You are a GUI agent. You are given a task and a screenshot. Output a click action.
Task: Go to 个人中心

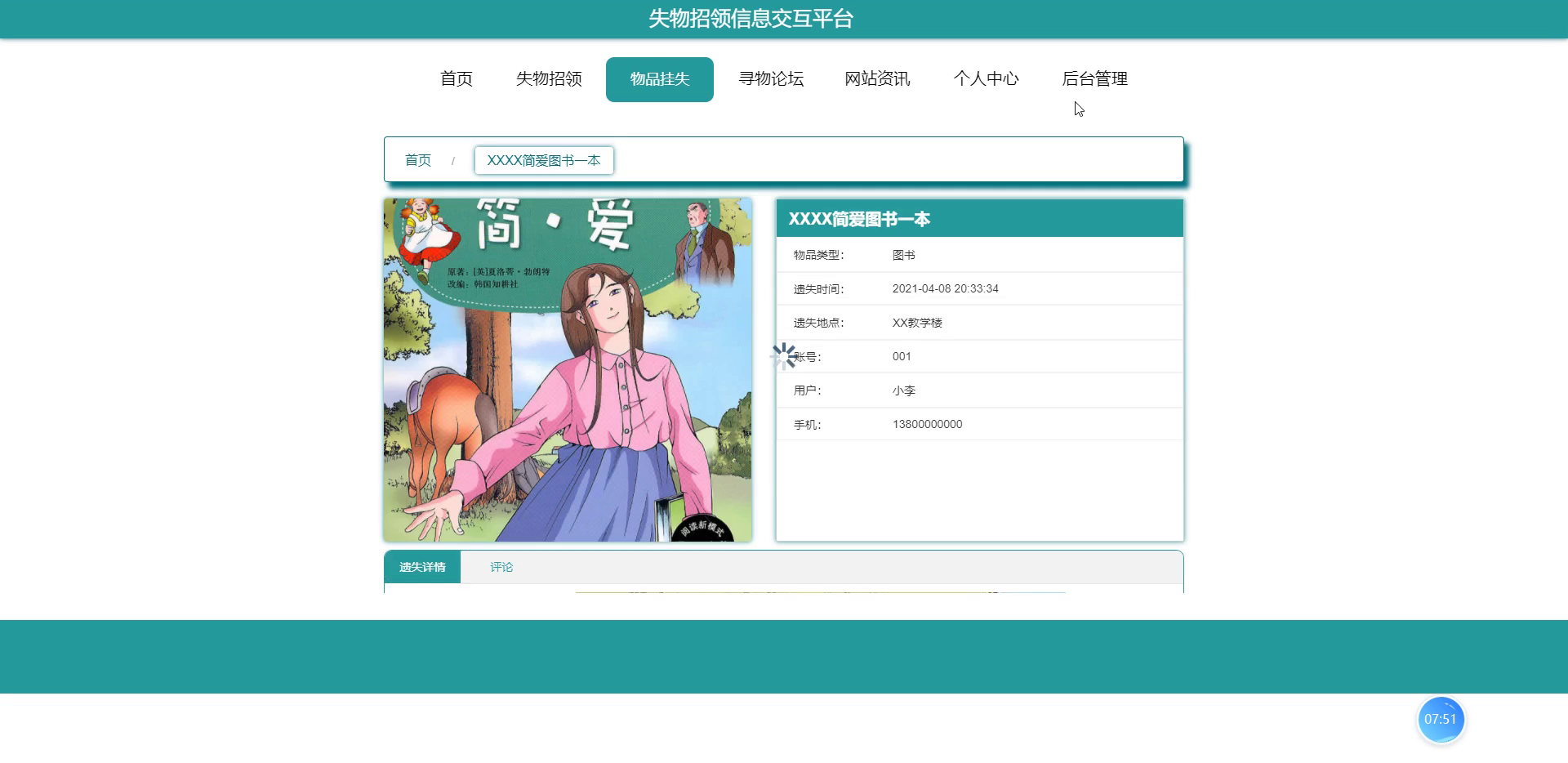point(986,79)
